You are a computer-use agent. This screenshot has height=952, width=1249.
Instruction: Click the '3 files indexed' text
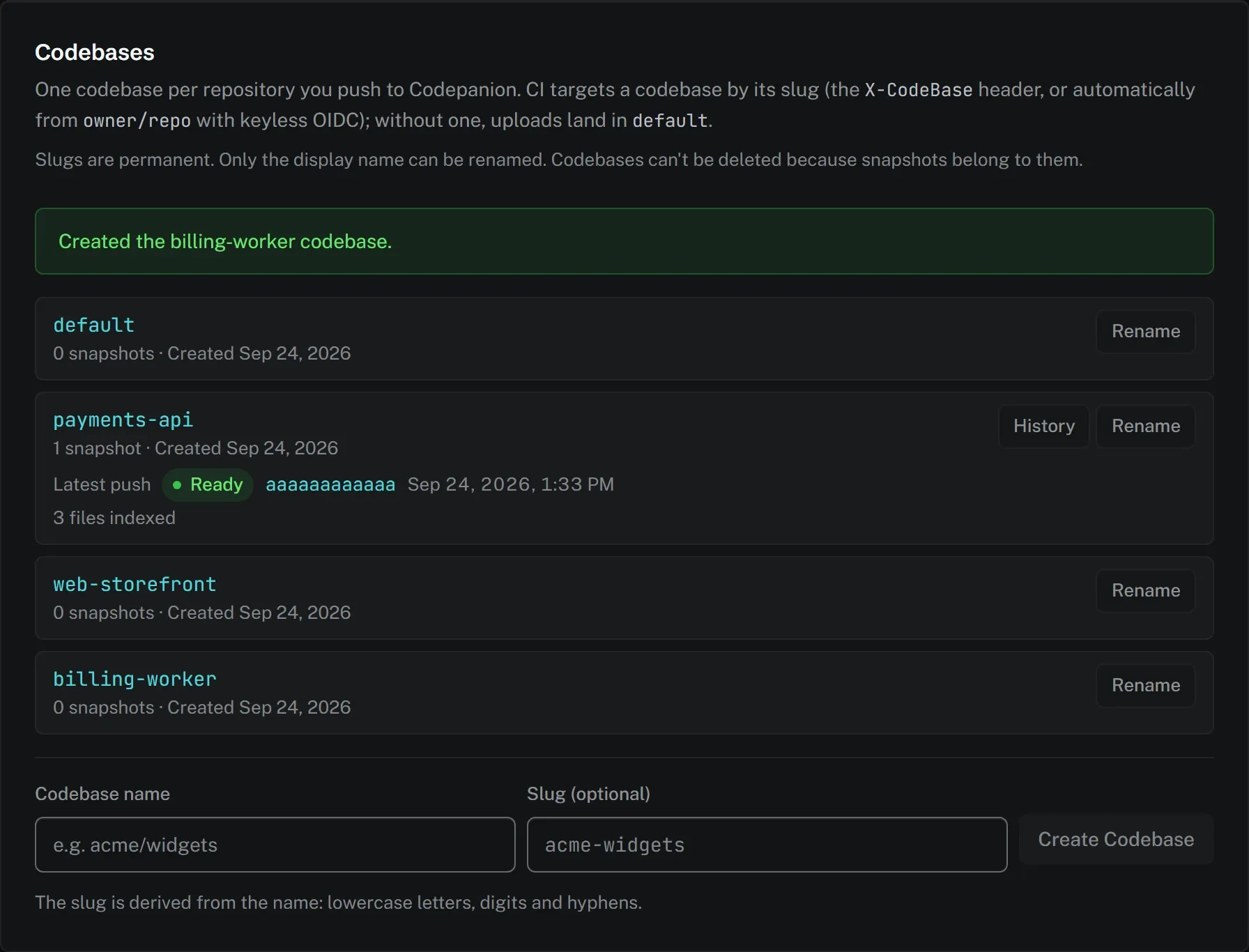[114, 518]
